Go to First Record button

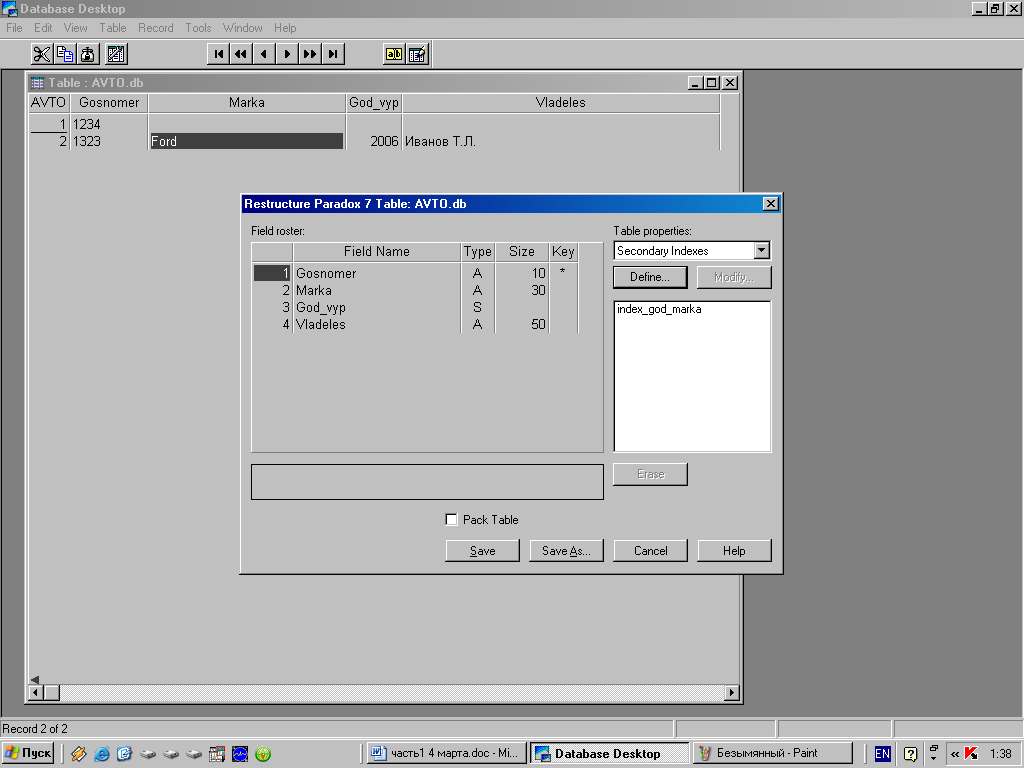click(x=219, y=54)
